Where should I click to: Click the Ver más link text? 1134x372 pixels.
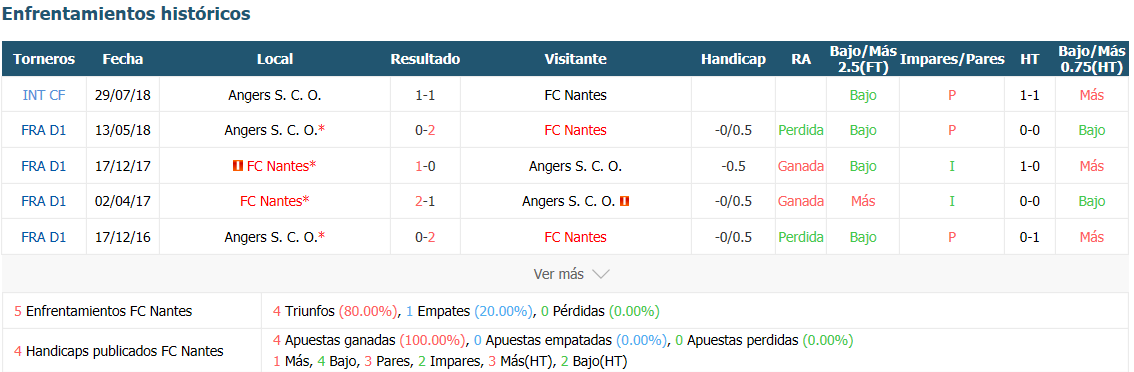click(558, 274)
